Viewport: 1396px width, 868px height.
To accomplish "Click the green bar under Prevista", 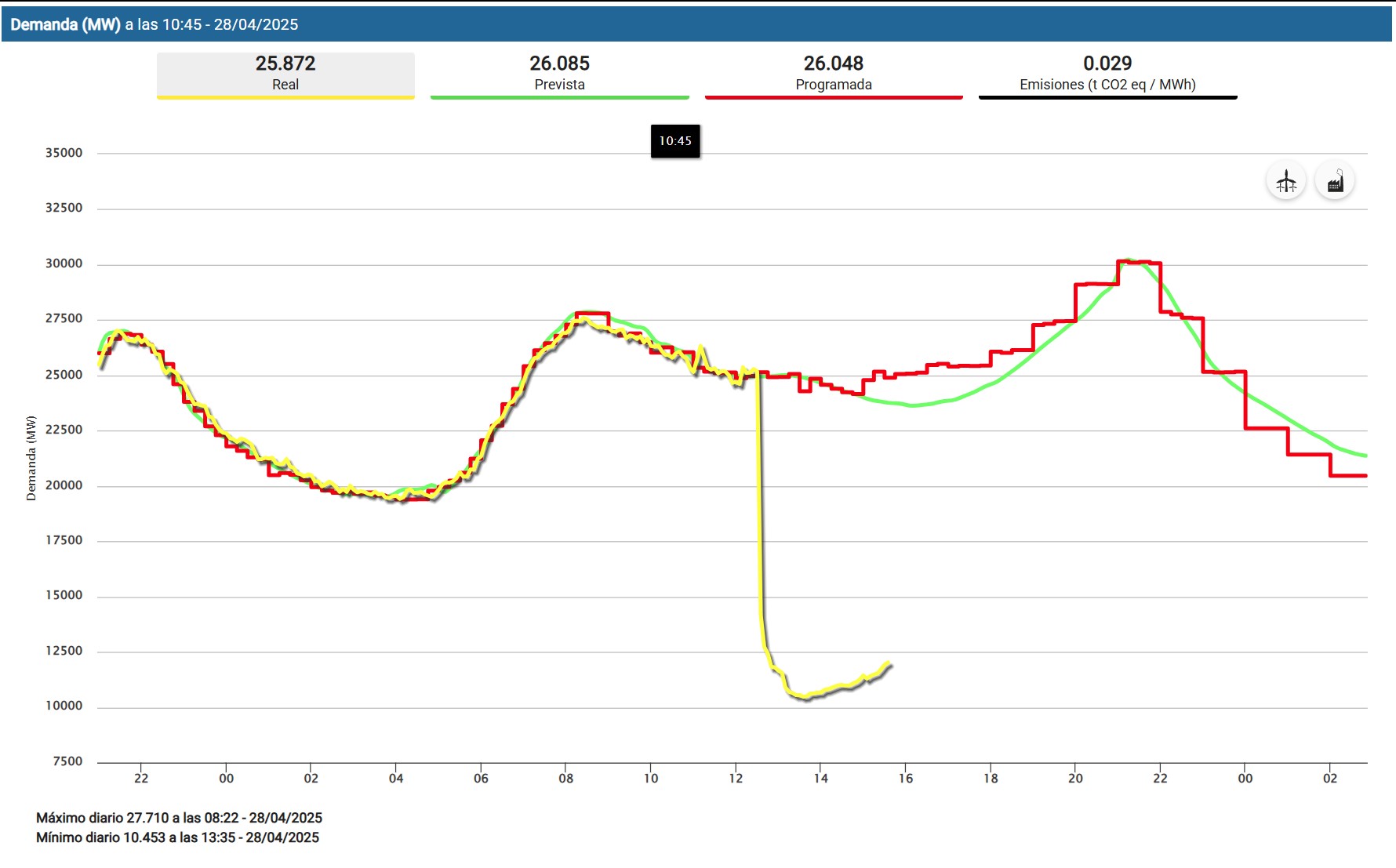I will pos(559,97).
